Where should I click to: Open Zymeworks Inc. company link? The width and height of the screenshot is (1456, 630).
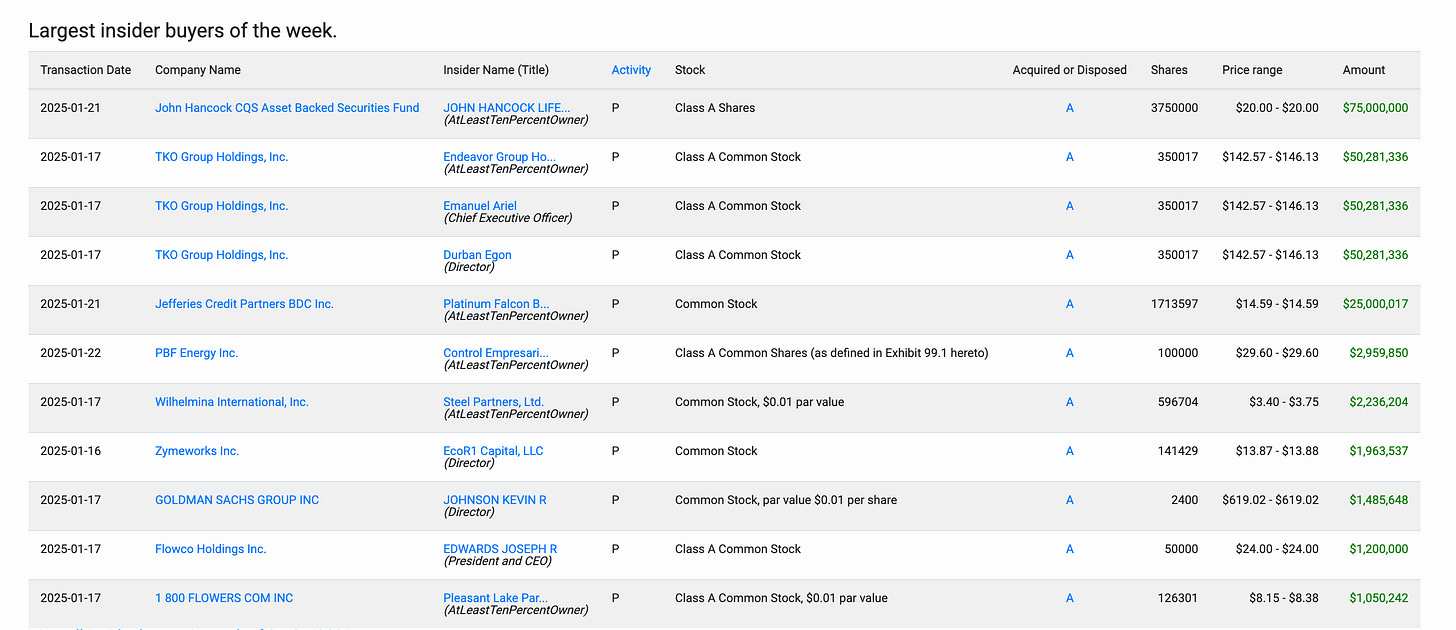pyautogui.click(x=197, y=451)
